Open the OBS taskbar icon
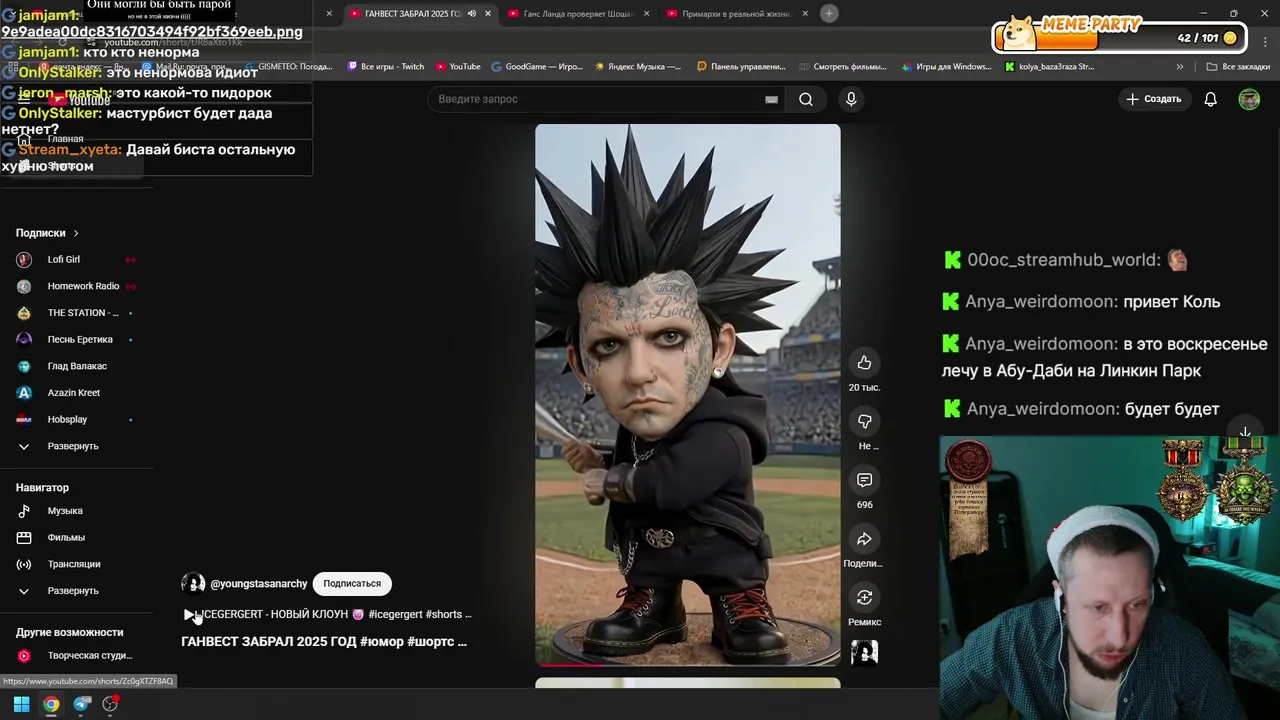 (110, 704)
